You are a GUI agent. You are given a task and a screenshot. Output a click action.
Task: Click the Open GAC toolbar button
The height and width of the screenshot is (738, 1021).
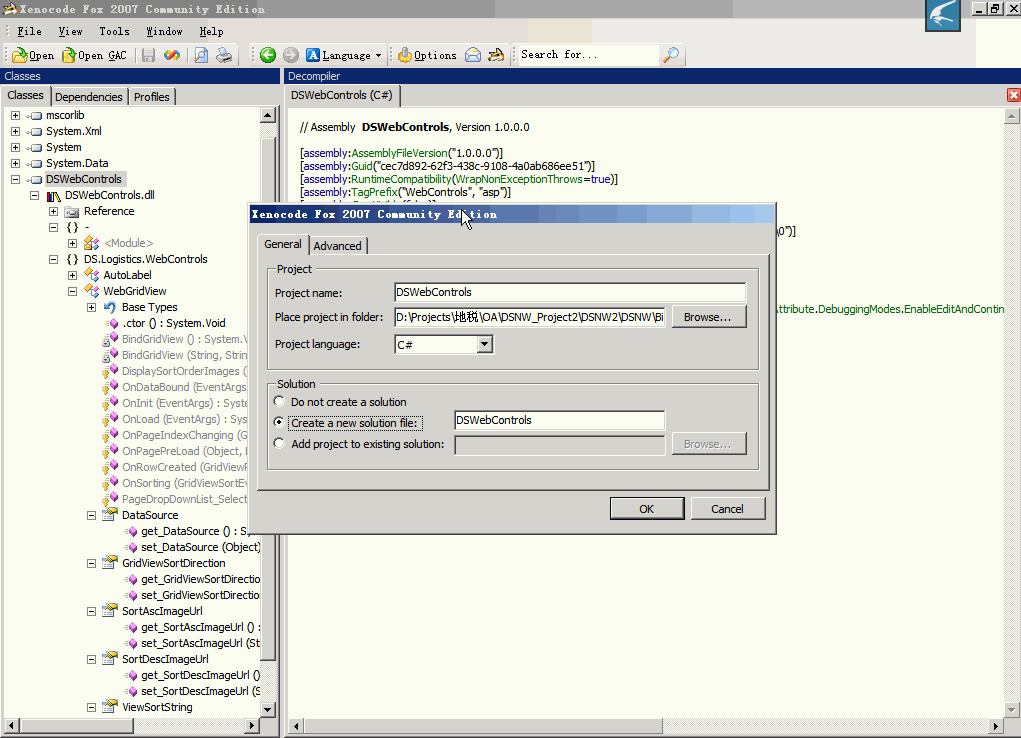[94, 55]
